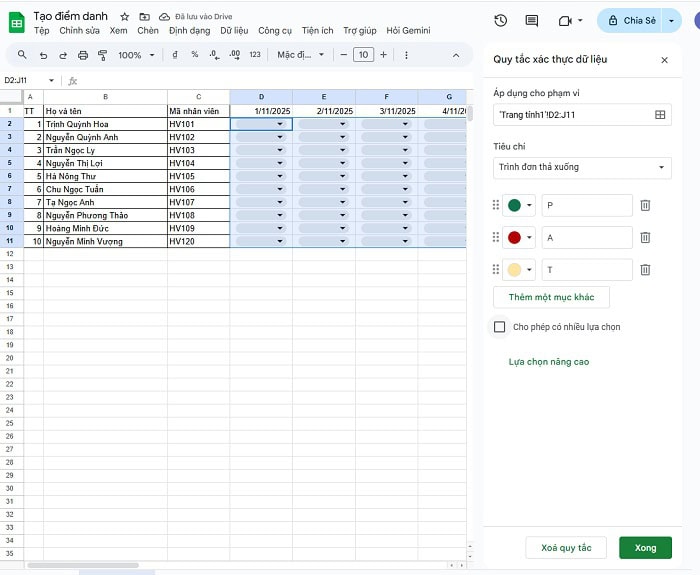700x575 pixels.
Task: Click select data range grid icon
Action: pos(660,115)
